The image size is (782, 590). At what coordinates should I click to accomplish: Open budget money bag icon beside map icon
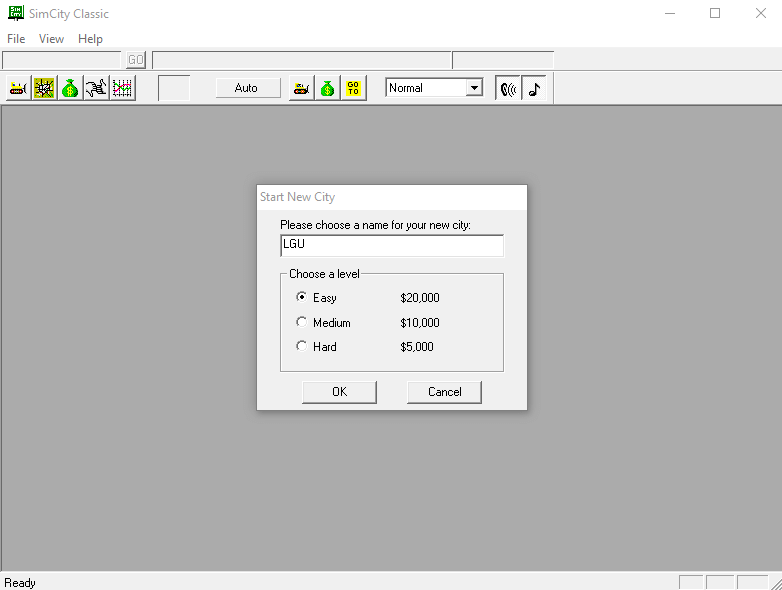coord(70,88)
